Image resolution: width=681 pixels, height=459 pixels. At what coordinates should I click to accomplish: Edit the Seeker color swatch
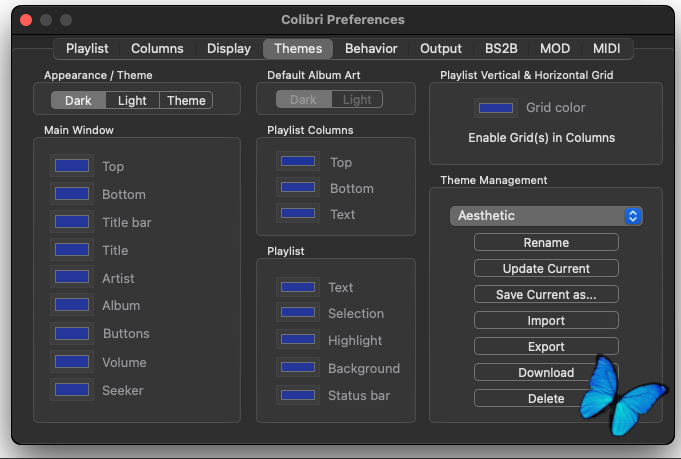[x=72, y=390]
